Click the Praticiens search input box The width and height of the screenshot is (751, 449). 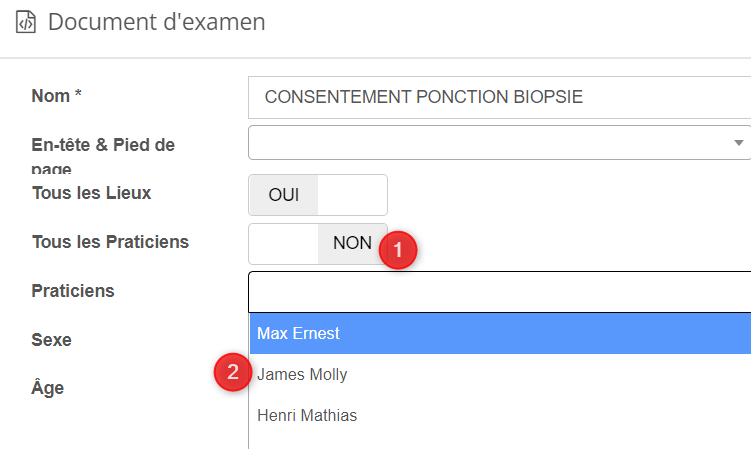click(498, 291)
